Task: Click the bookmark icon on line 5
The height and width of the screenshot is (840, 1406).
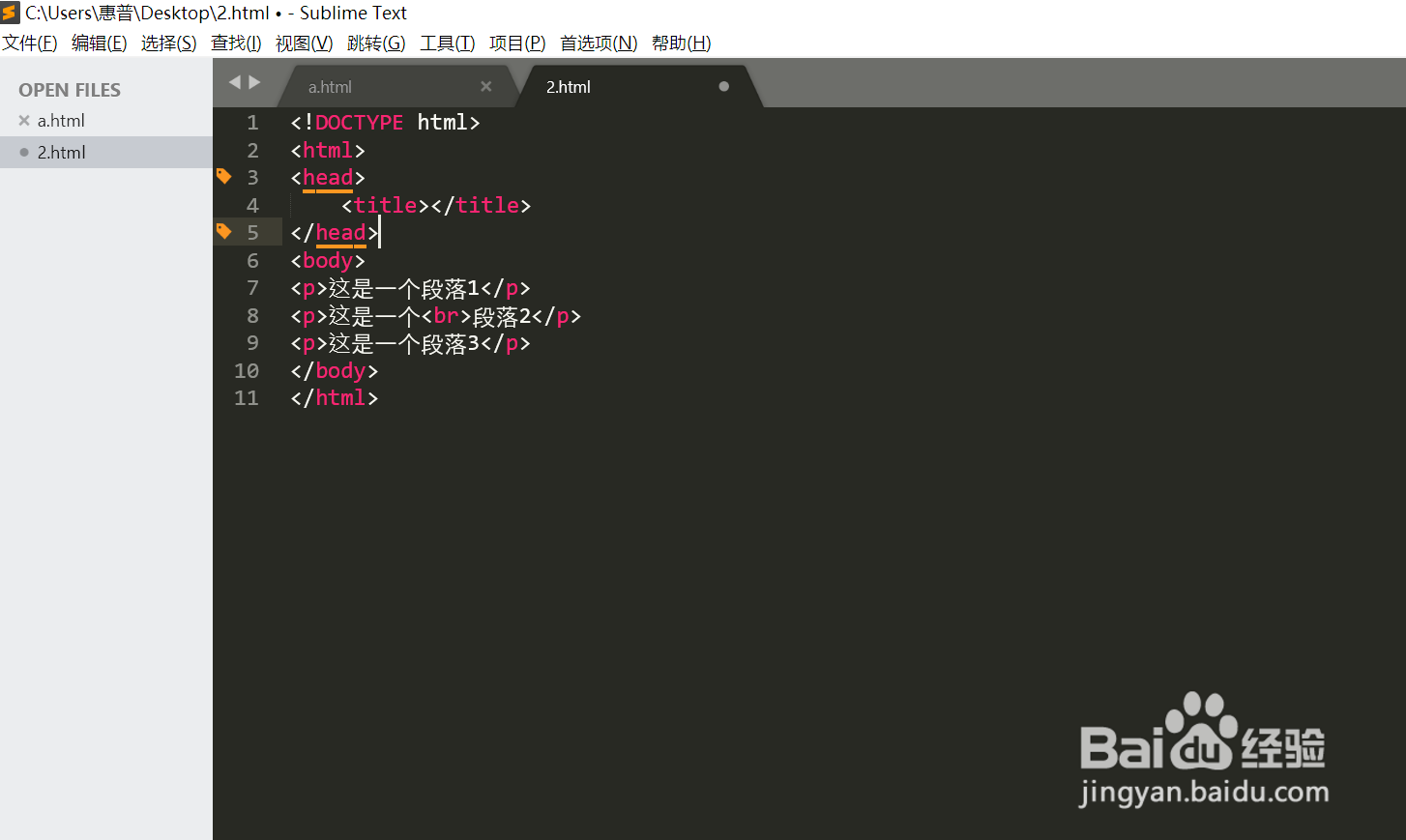Action: click(x=223, y=231)
